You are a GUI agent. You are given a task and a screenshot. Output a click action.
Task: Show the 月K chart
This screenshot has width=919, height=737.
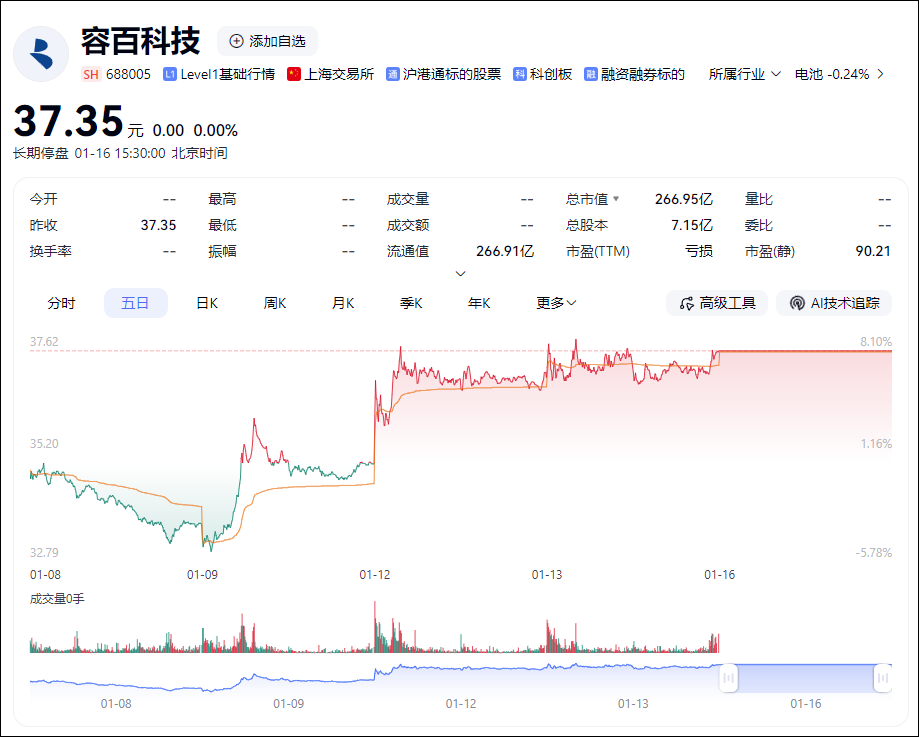tap(343, 303)
